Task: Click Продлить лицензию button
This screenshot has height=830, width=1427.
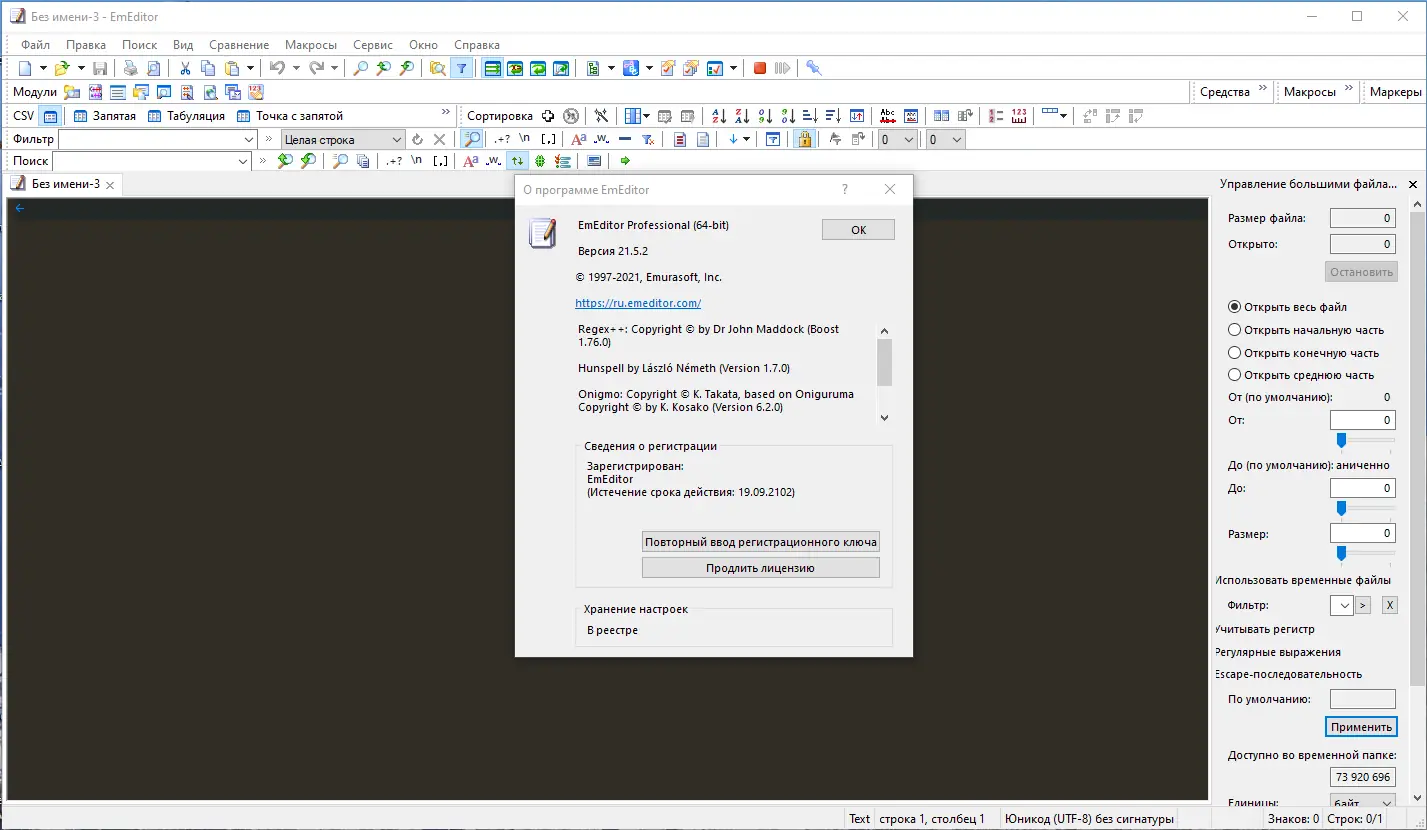Action: click(x=760, y=567)
